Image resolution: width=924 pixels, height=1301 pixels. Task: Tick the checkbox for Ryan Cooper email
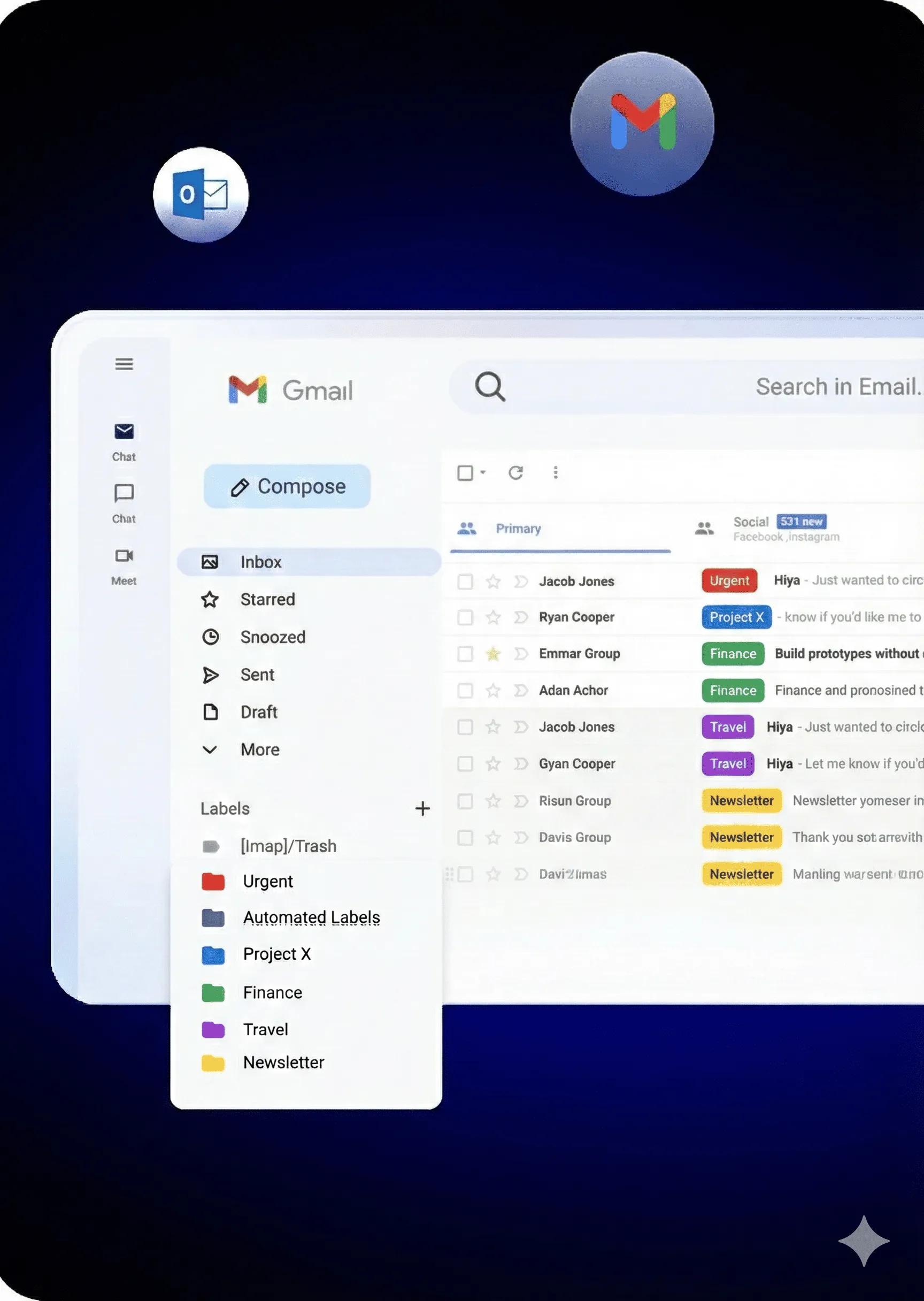(x=465, y=617)
